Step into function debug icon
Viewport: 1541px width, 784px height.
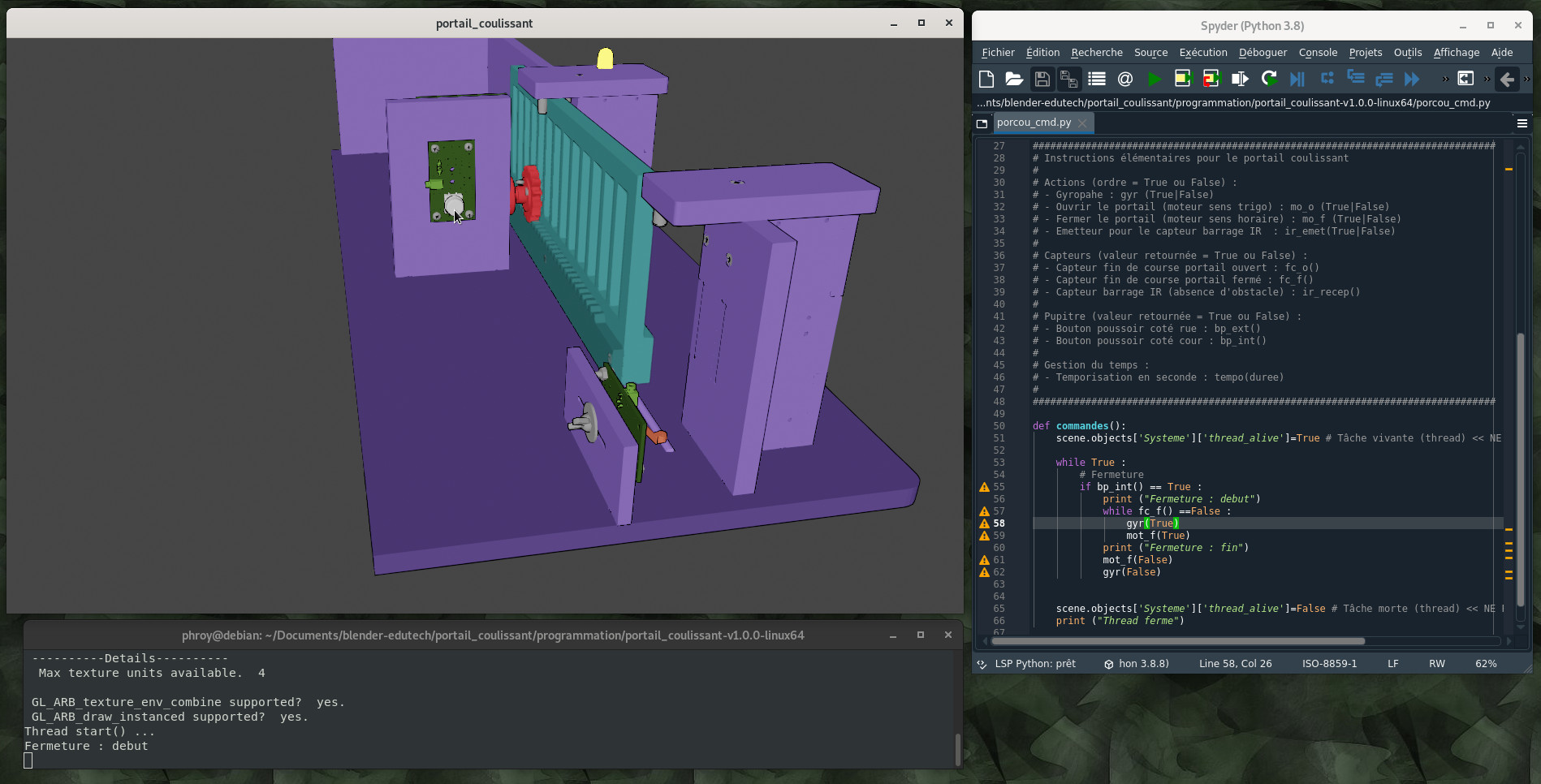pyautogui.click(x=1356, y=79)
